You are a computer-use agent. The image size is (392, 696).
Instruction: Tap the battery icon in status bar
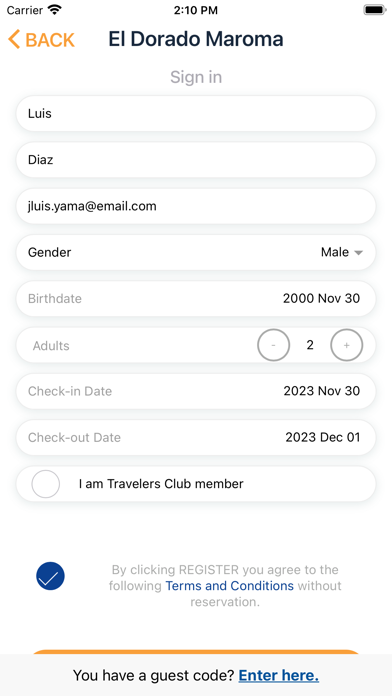[x=375, y=10]
